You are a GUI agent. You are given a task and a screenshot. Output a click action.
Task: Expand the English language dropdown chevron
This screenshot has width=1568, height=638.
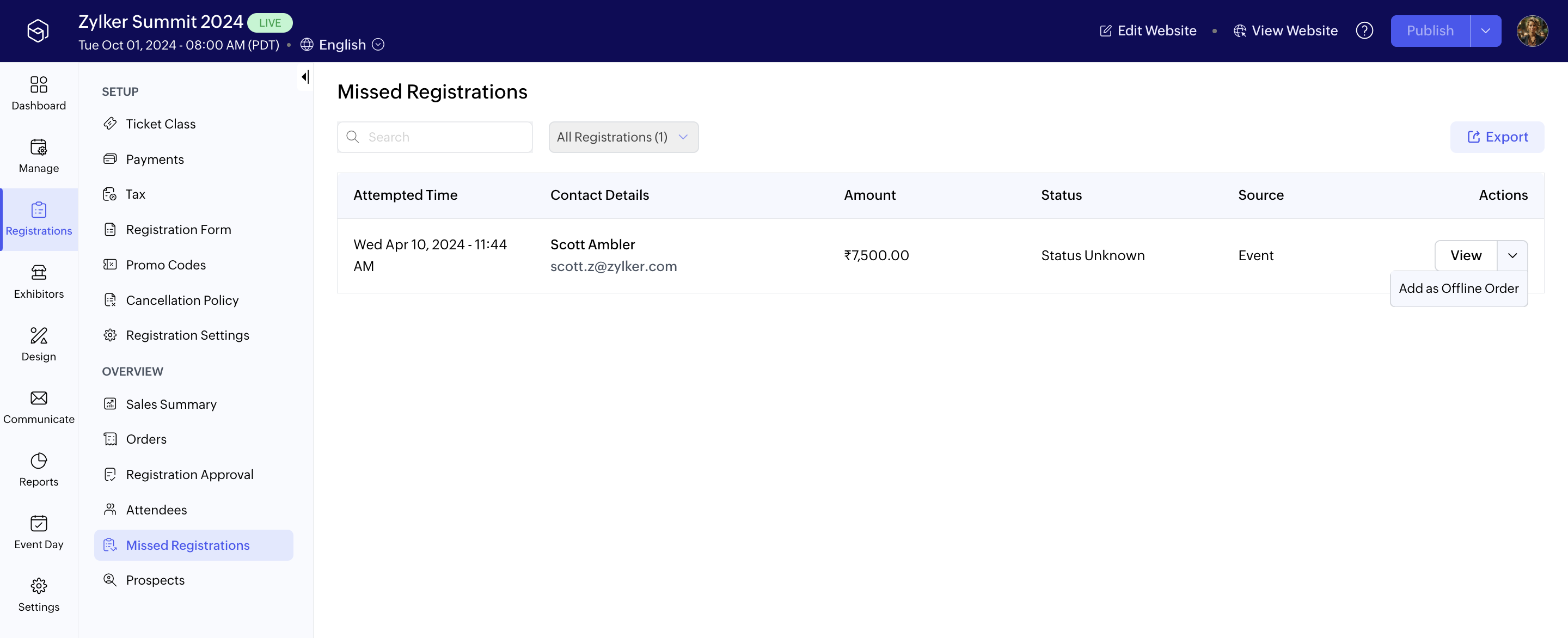pyautogui.click(x=378, y=45)
